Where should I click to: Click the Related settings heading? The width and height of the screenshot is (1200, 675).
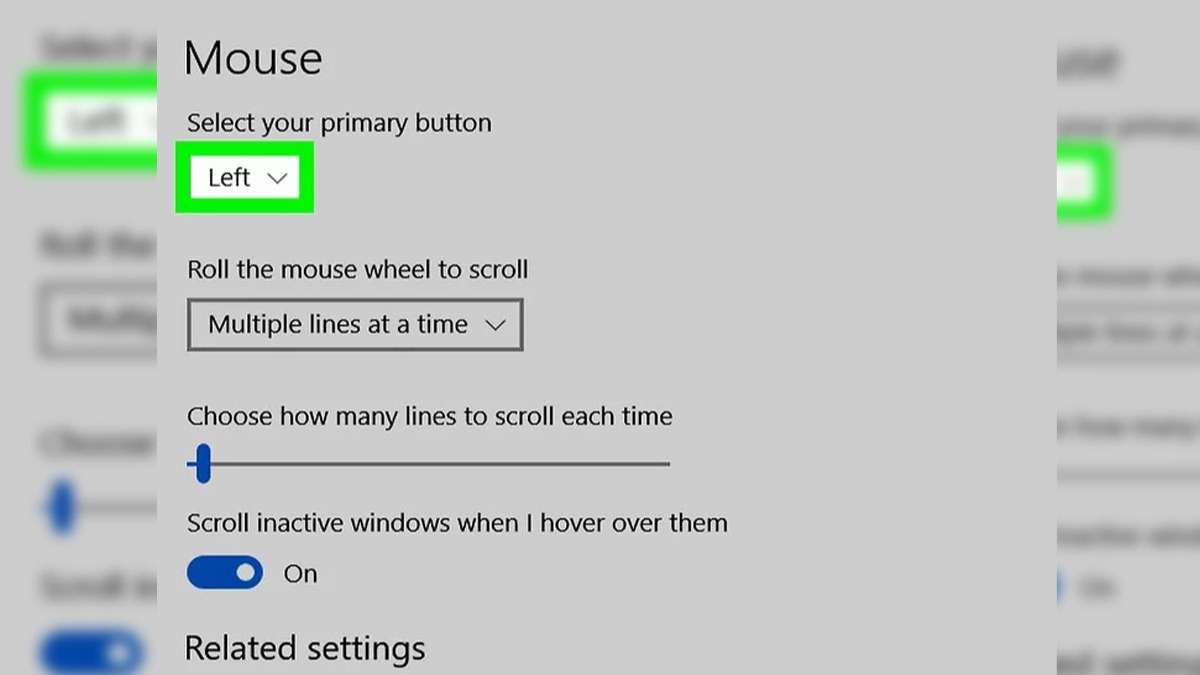(305, 648)
